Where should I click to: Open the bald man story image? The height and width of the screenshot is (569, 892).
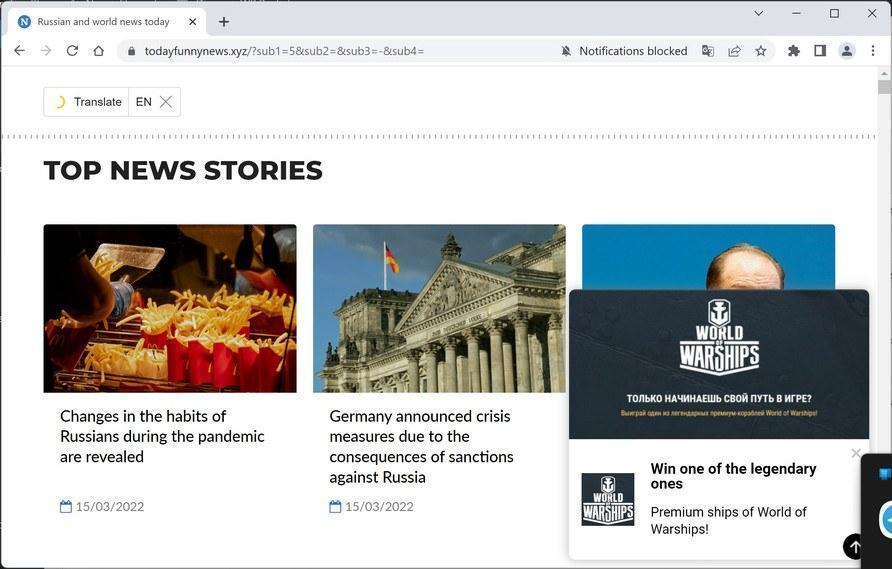point(708,257)
